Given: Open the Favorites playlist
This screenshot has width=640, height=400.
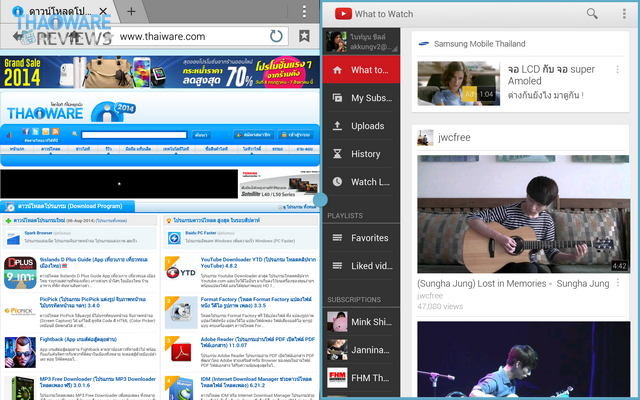Looking at the screenshot, I should [x=361, y=238].
